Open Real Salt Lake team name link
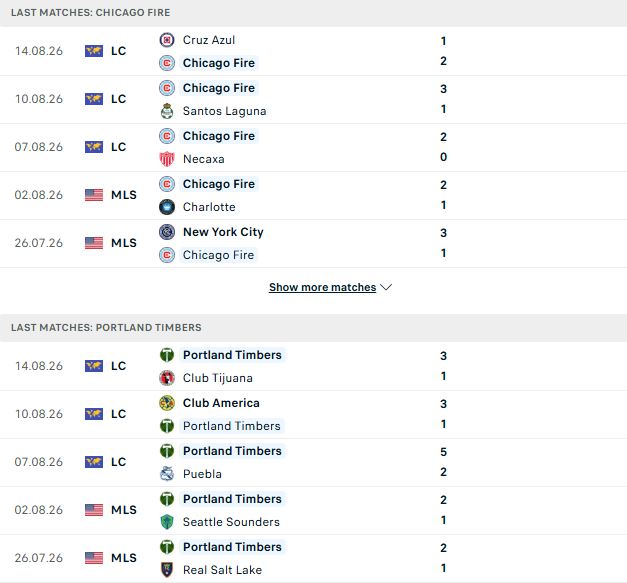 222,570
